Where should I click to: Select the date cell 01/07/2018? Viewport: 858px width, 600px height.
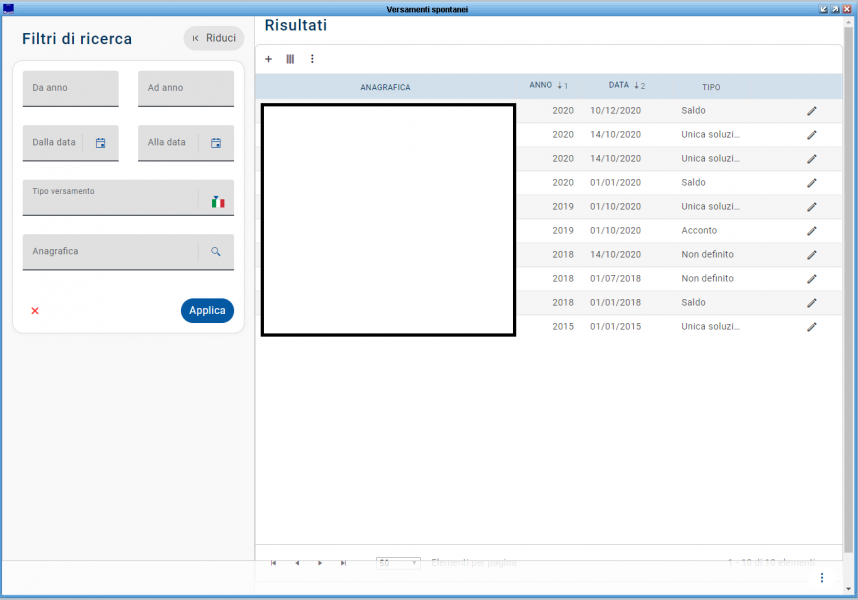[x=615, y=278]
